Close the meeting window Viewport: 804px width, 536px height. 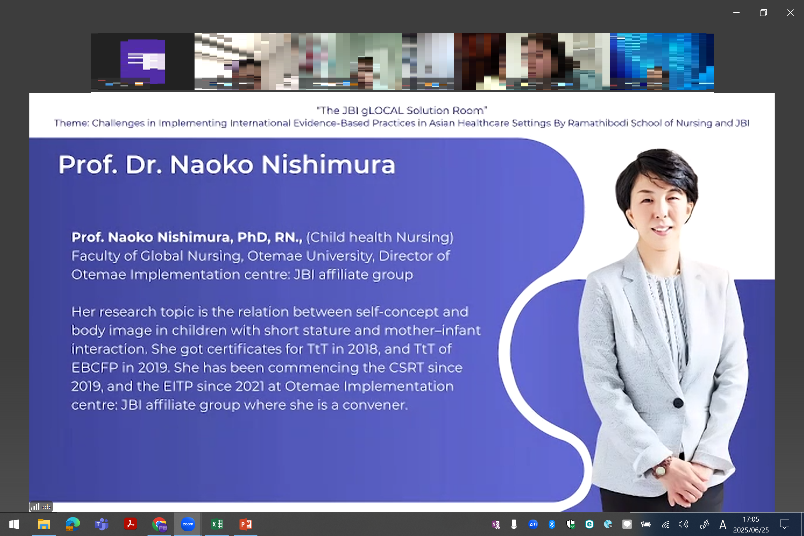coord(790,12)
